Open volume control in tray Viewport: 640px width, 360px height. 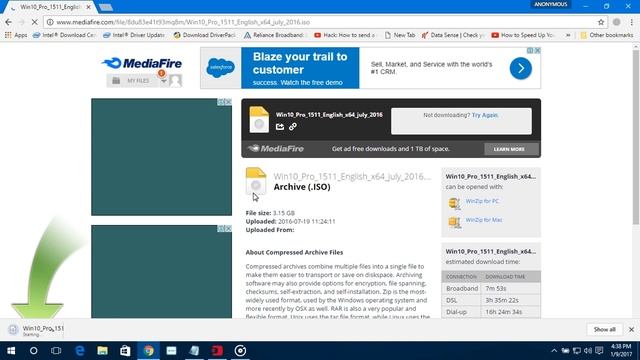click(588, 351)
